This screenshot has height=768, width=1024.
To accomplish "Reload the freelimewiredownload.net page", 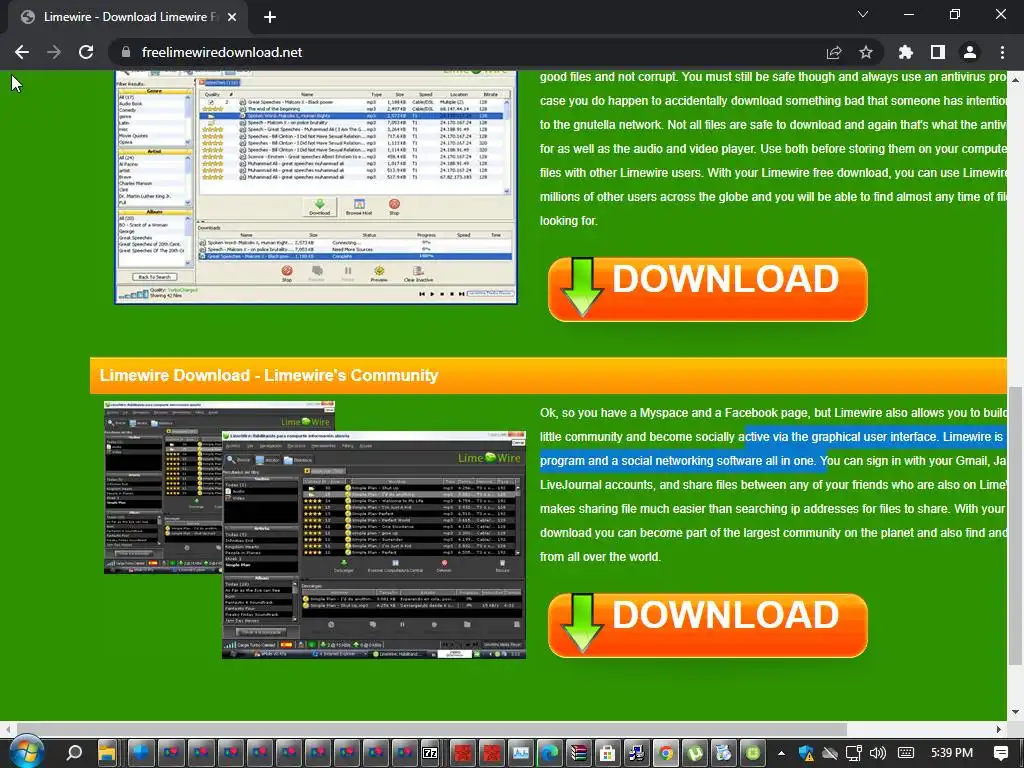I will click(86, 52).
